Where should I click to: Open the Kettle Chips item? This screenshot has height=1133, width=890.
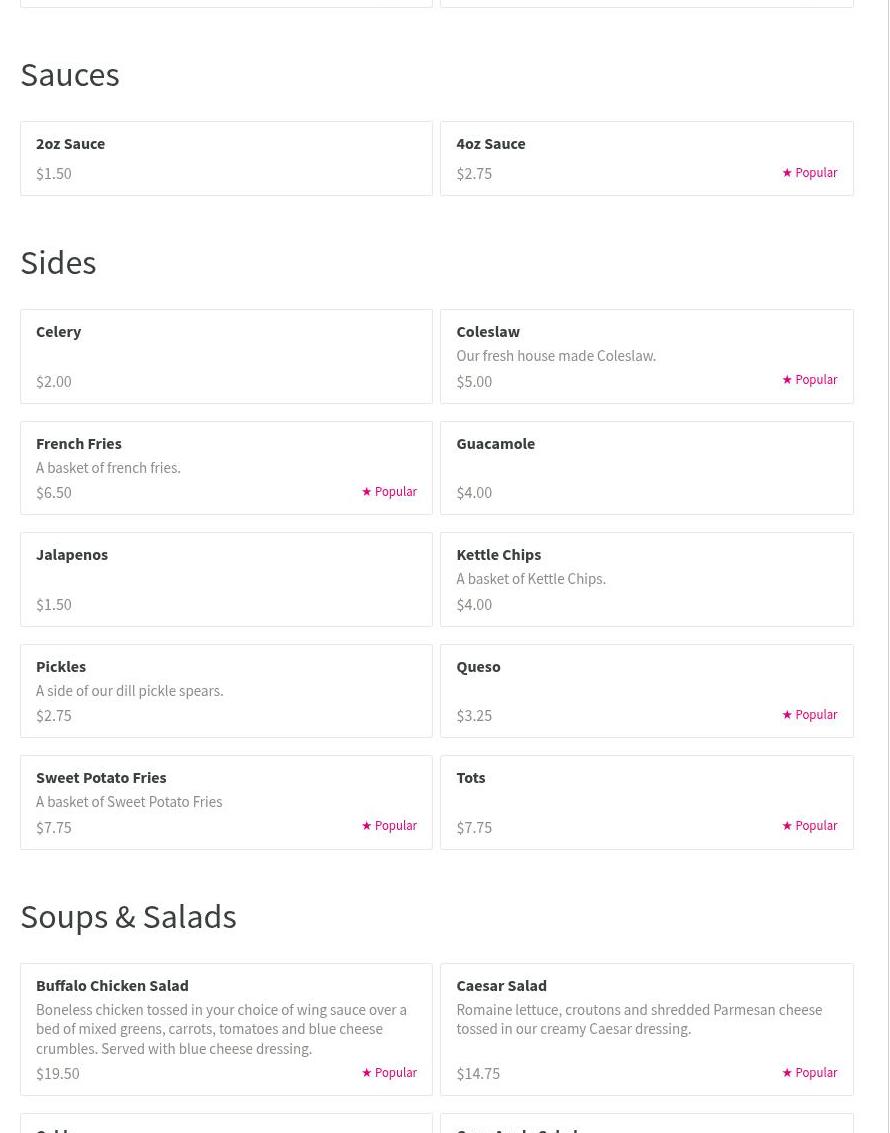click(498, 555)
